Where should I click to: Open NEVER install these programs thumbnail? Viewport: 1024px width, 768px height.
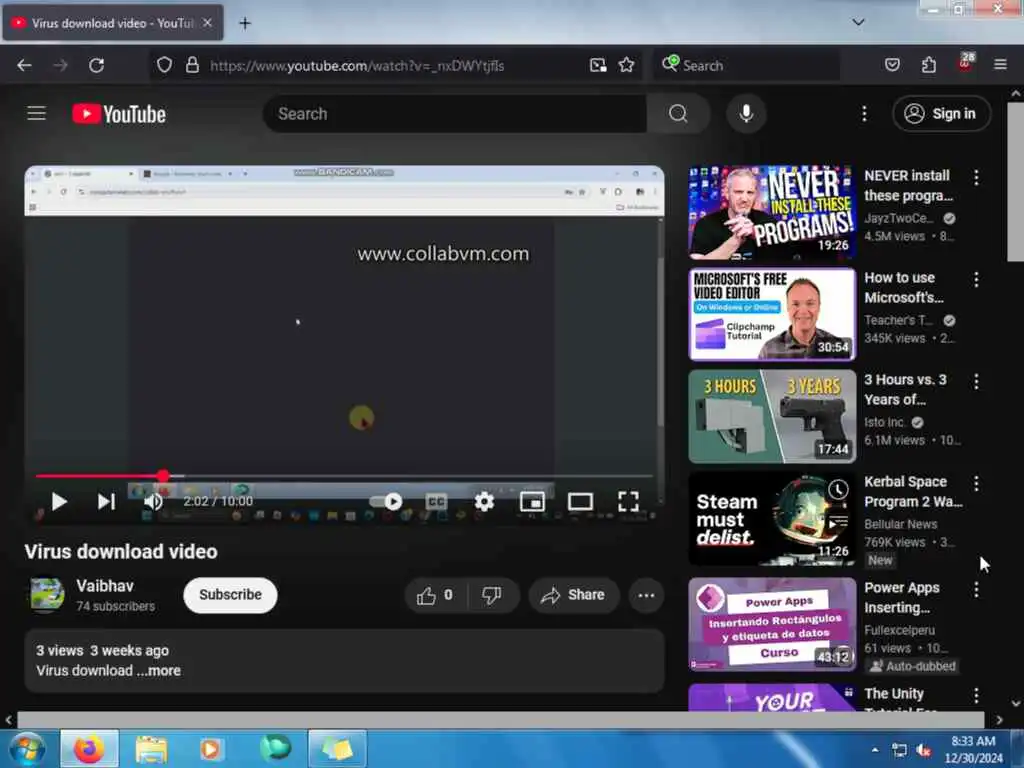772,212
